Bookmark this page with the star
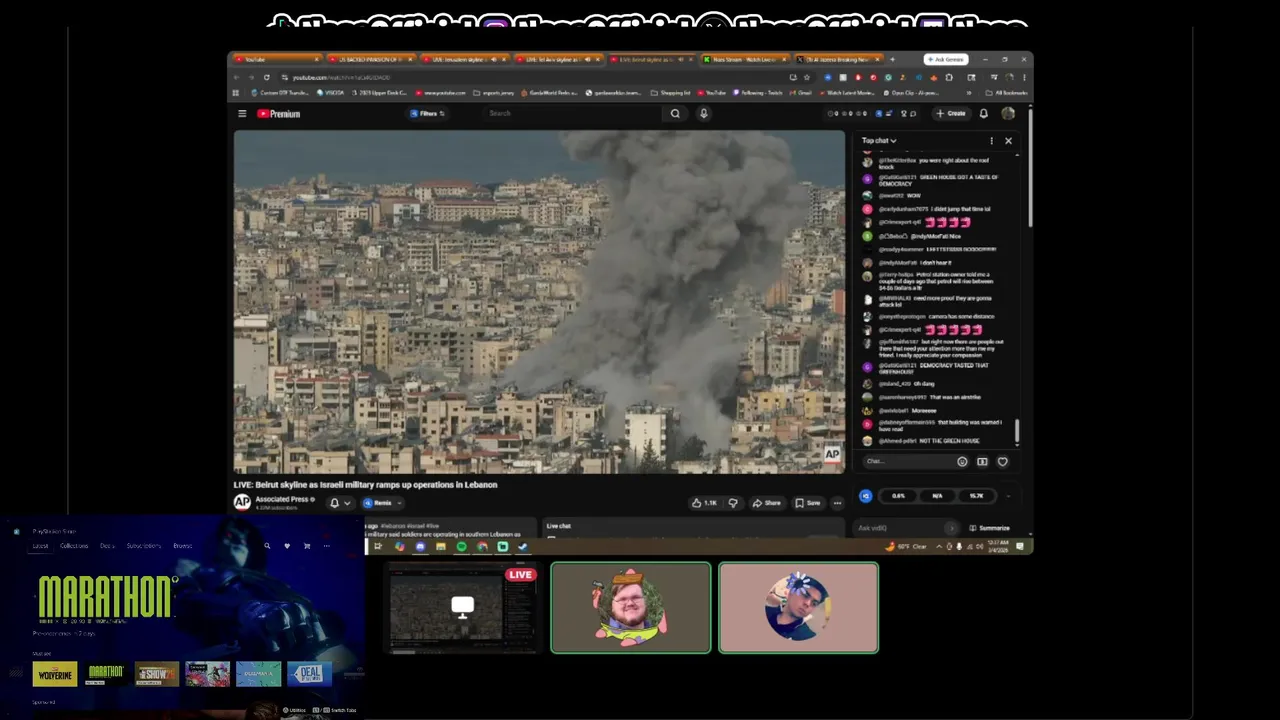 point(806,77)
